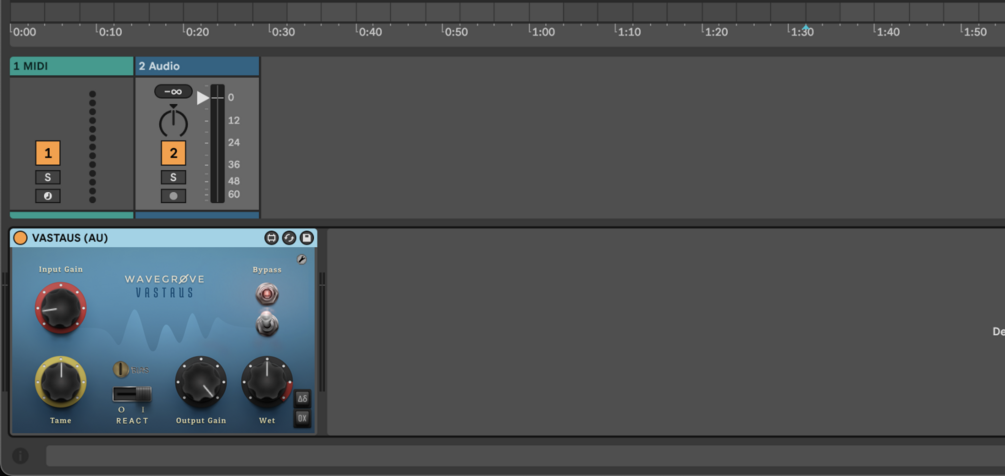Click the 2 Audio volume fader handle
The image size is (1005, 476).
point(204,98)
